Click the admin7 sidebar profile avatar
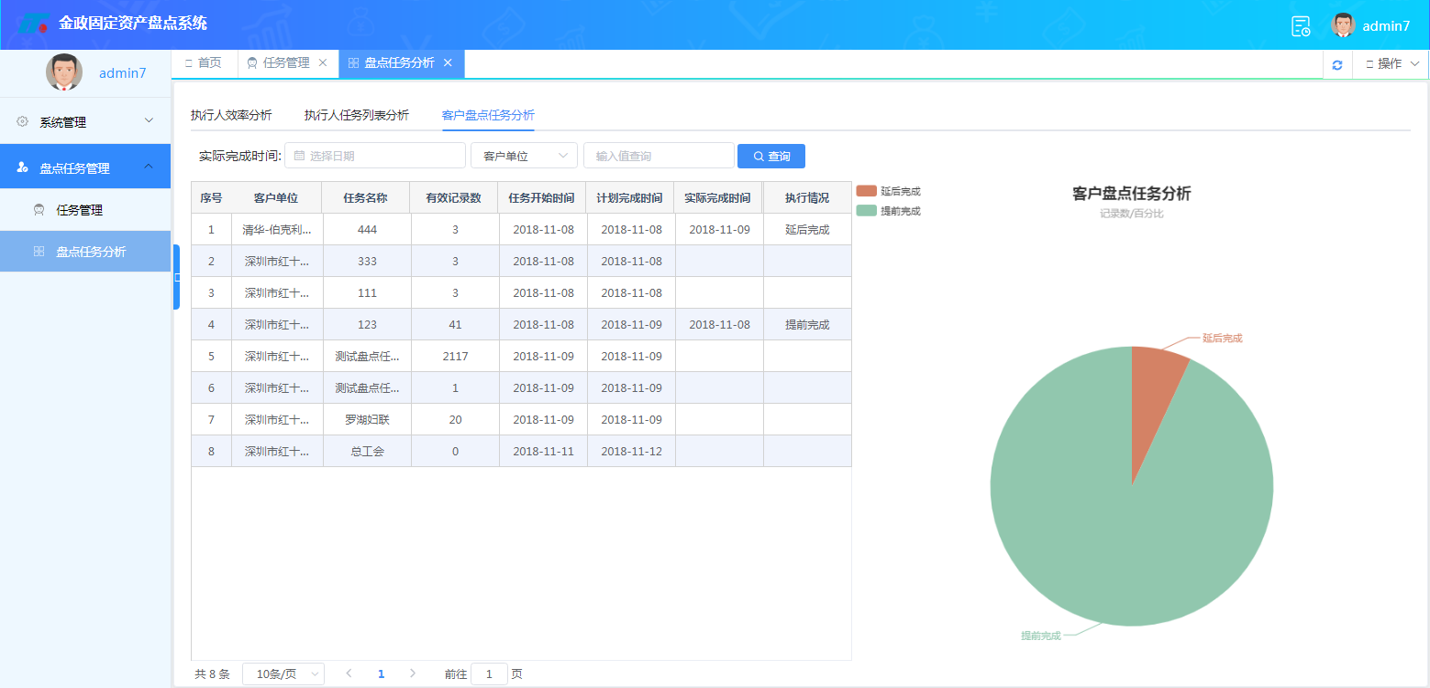1430x688 pixels. pyautogui.click(x=65, y=73)
